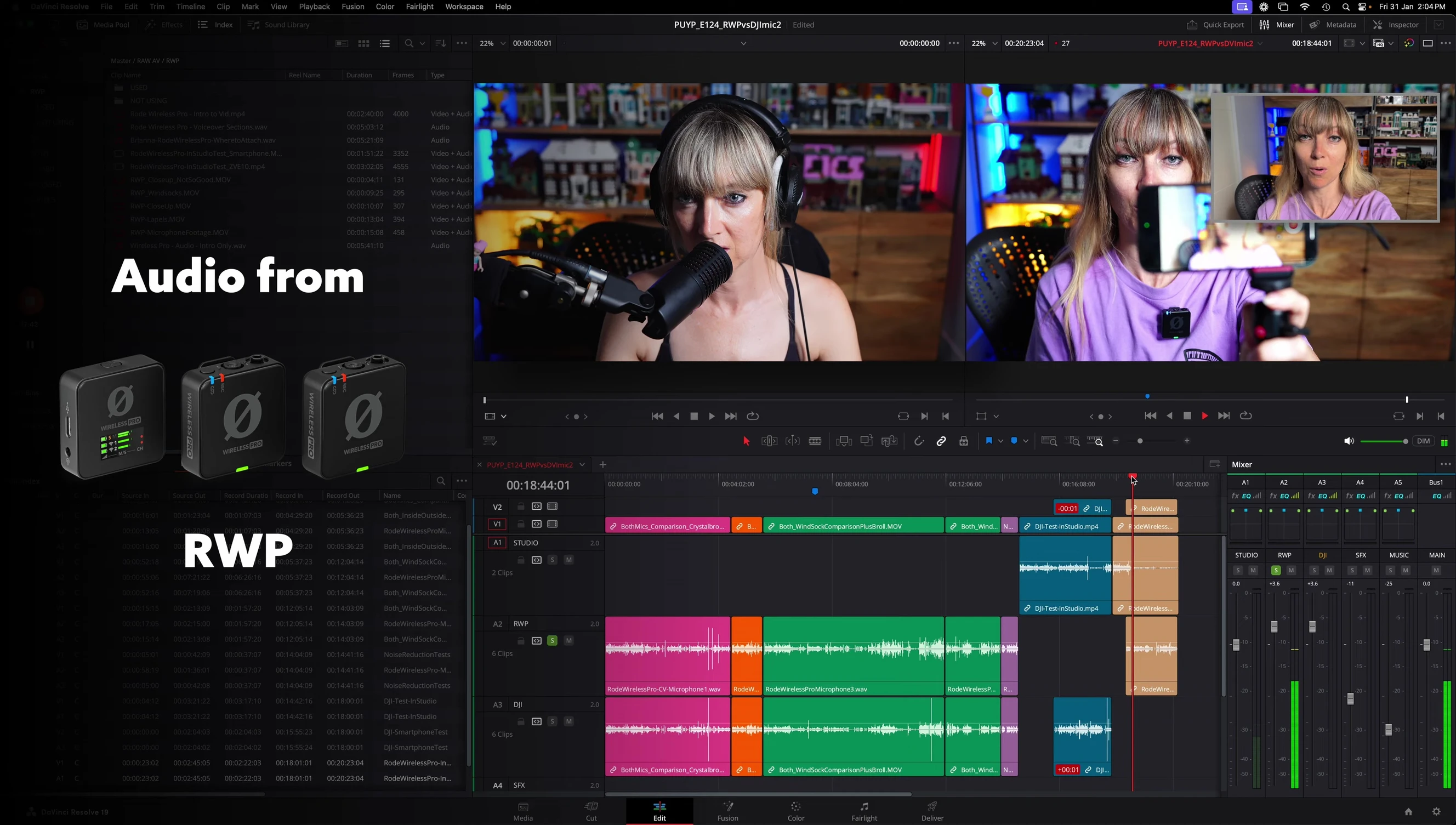Viewport: 1456px width, 825px height.
Task: Stop playback in the timeline viewer
Action: (1187, 416)
